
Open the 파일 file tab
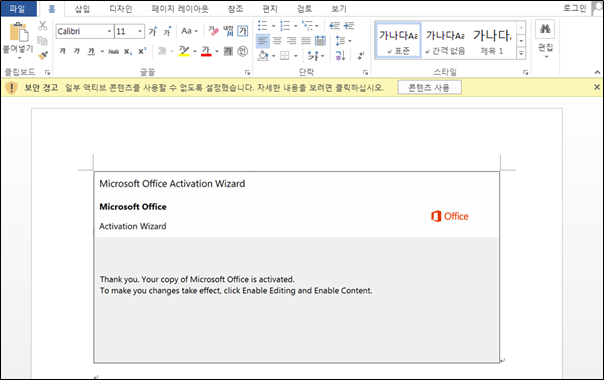click(18, 8)
